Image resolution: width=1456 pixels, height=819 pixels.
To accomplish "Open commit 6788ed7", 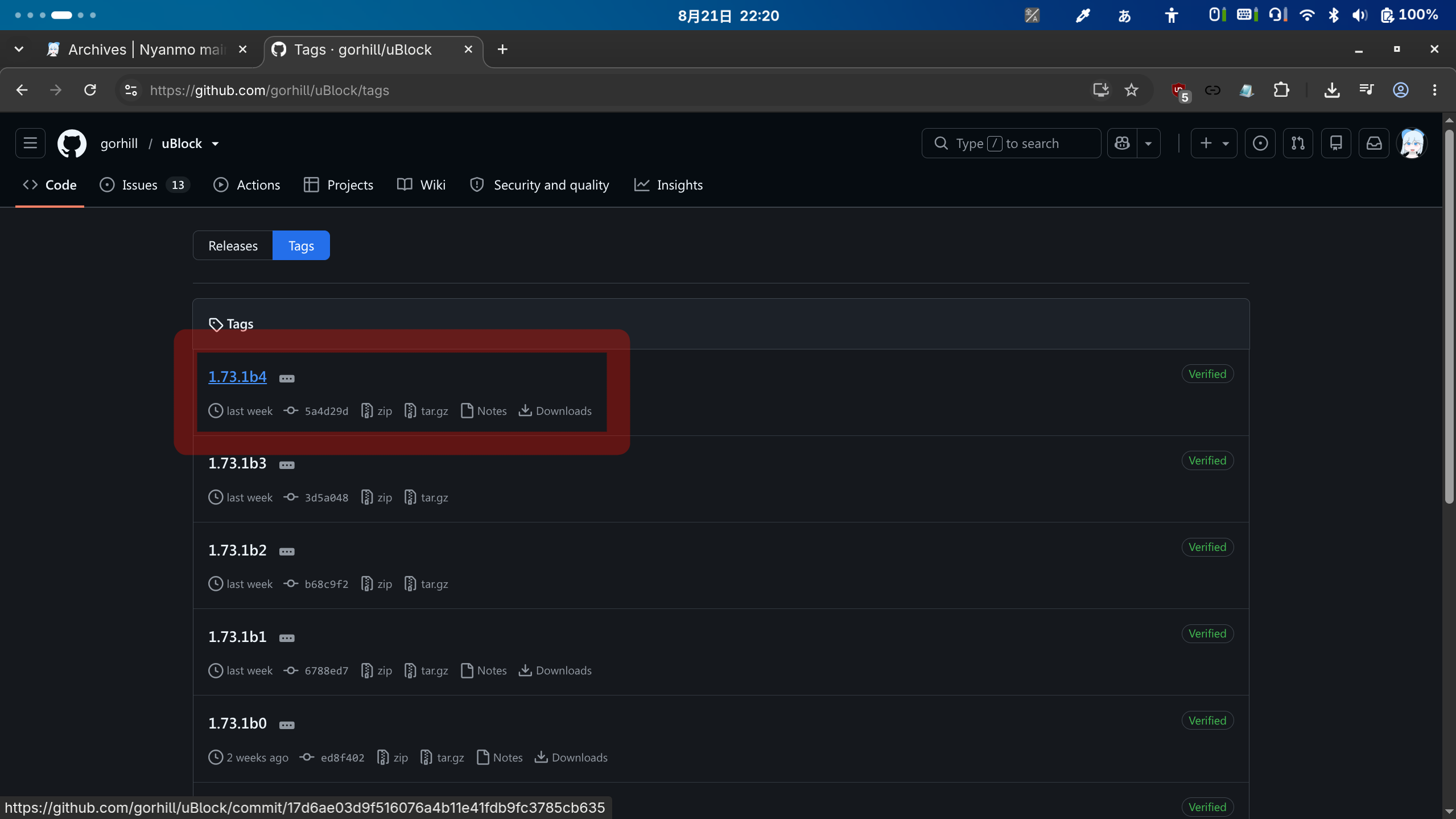I will coord(316,670).
